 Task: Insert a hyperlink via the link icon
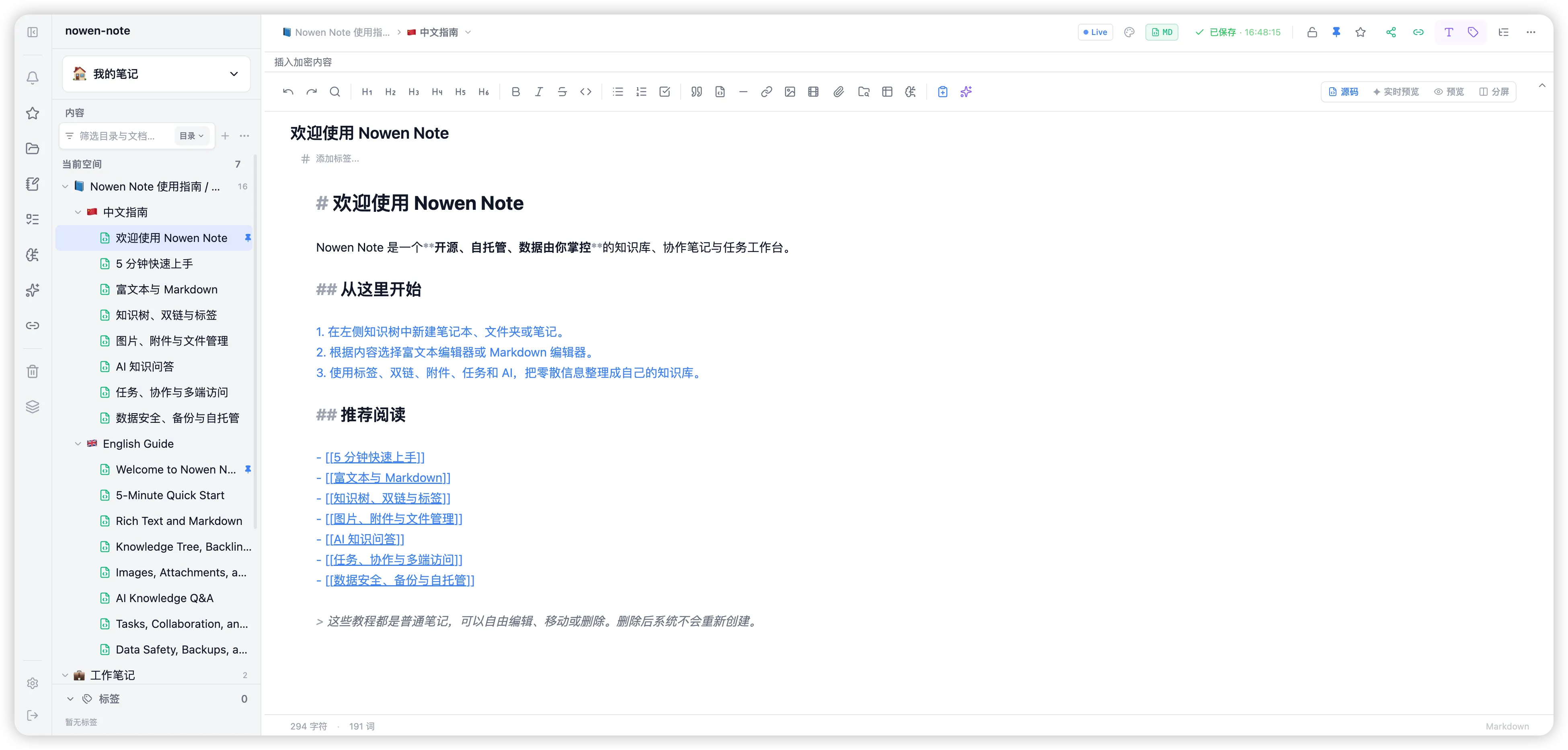coord(766,92)
